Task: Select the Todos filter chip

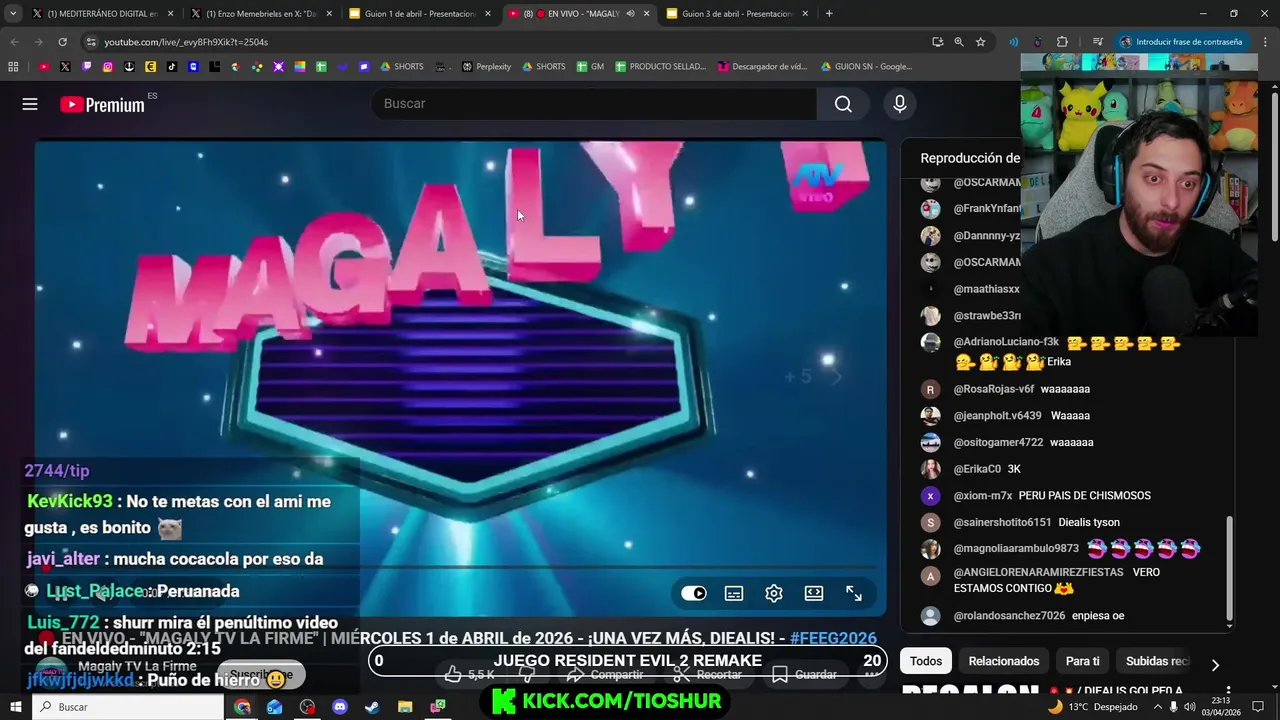Action: [x=926, y=661]
